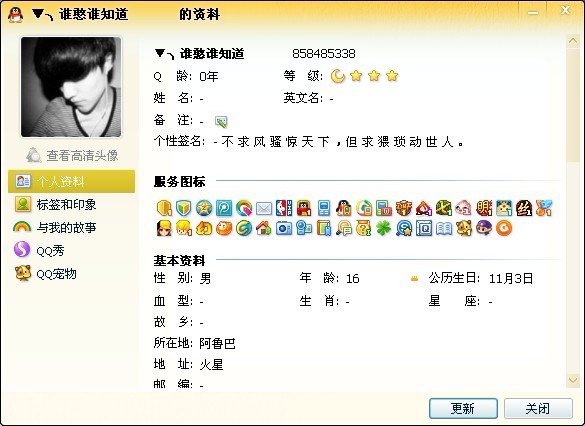
Task: Edit remark with the pencil icon
Action: (221, 121)
